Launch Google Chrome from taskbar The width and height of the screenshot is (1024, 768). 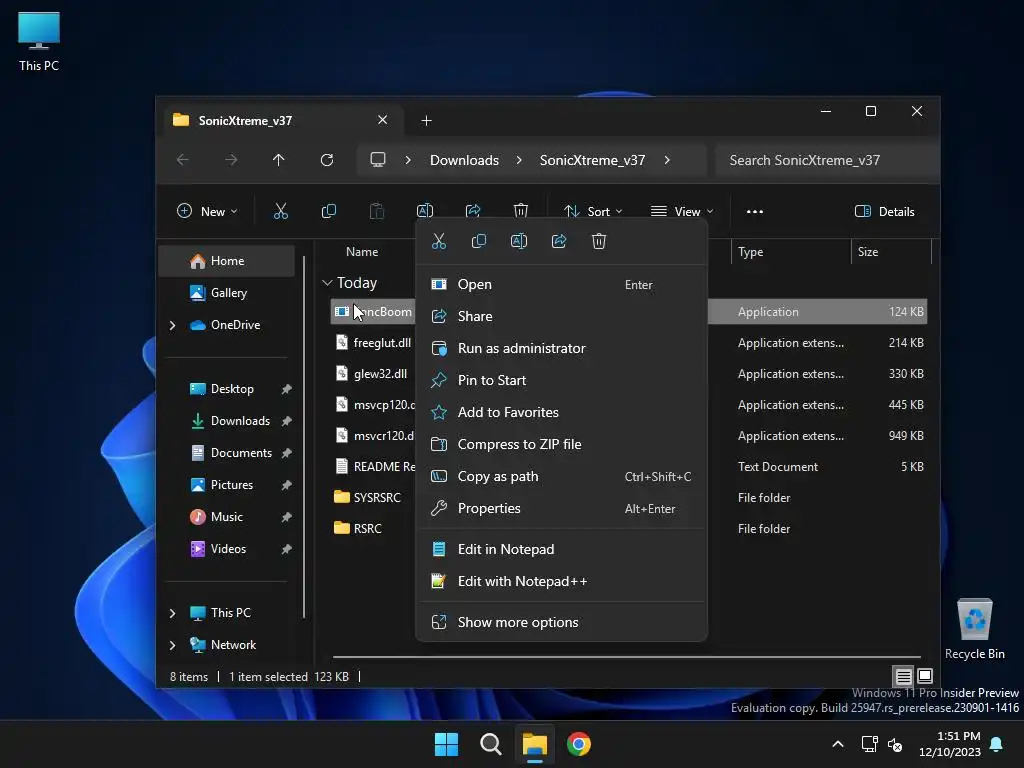[x=579, y=744]
